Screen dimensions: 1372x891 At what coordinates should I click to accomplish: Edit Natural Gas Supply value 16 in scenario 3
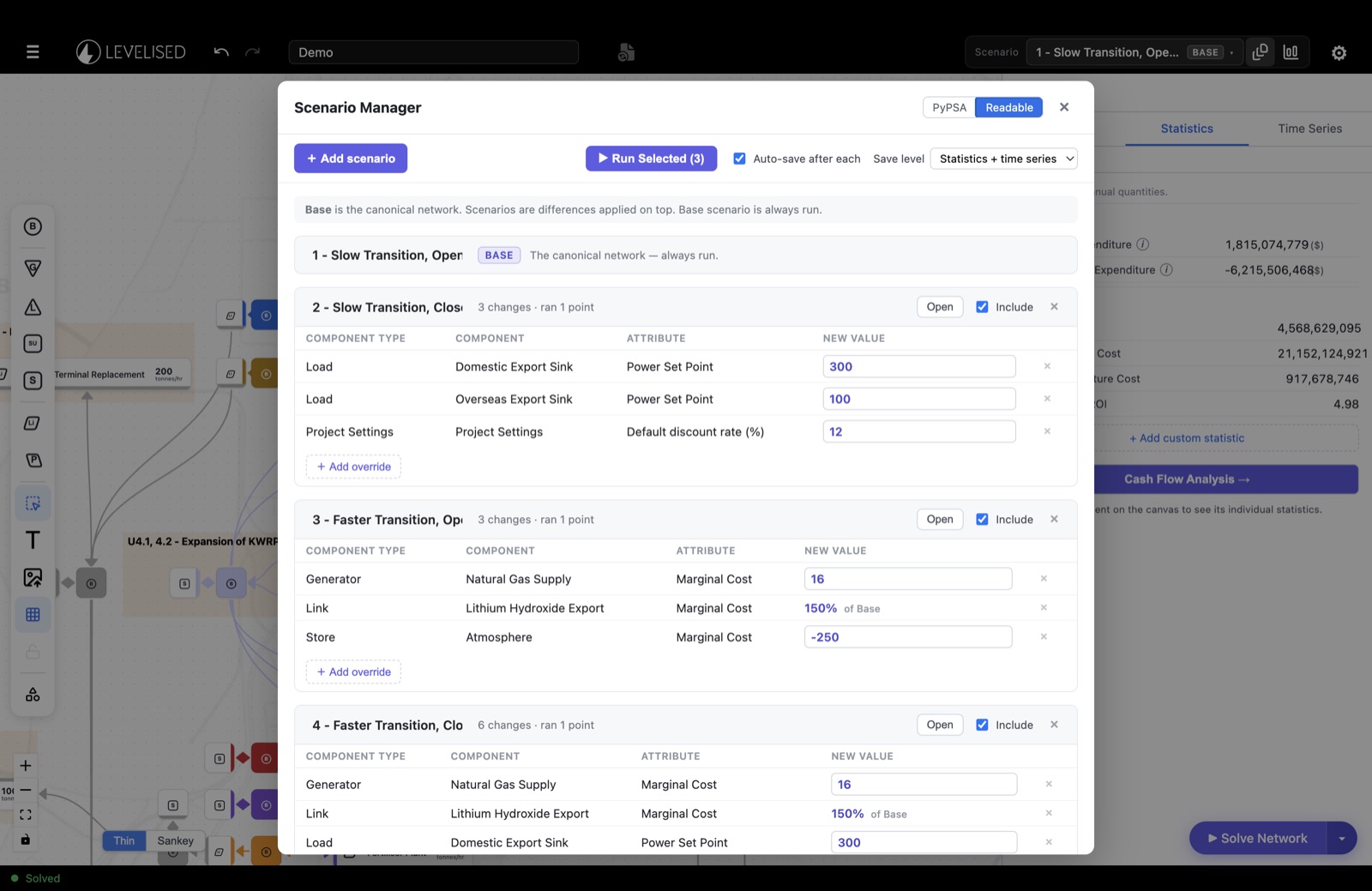[x=908, y=579]
